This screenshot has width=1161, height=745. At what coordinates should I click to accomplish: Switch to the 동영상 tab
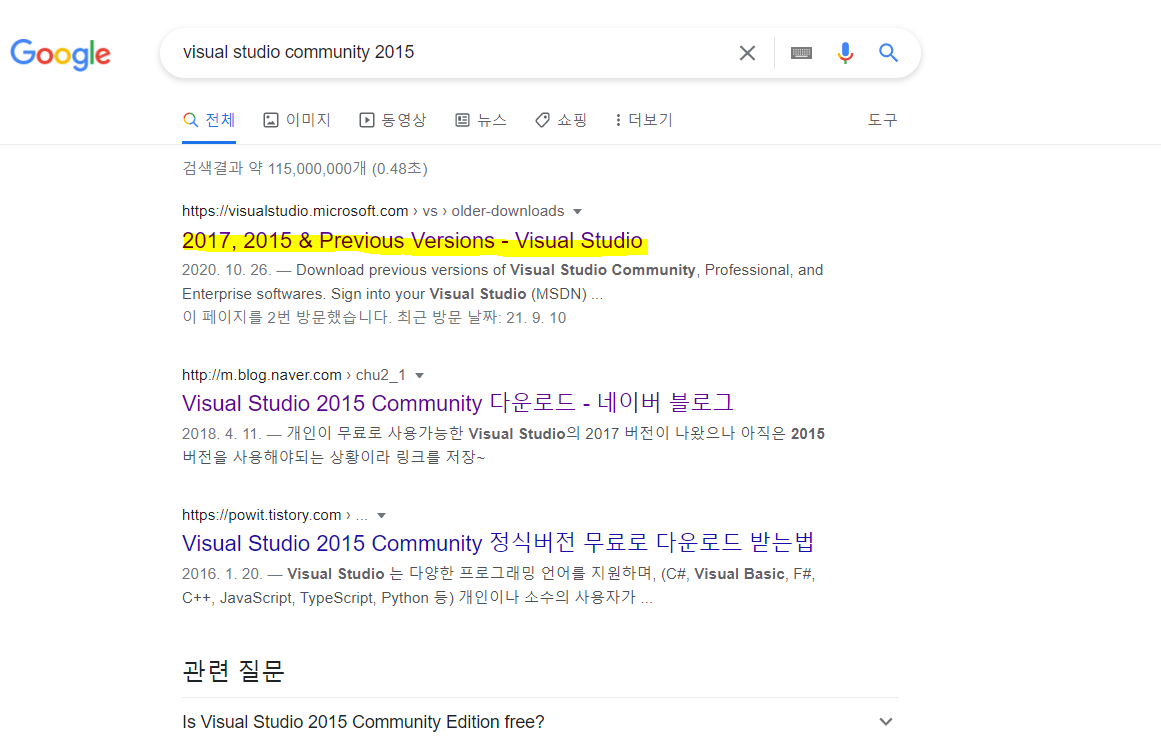pyautogui.click(x=392, y=120)
